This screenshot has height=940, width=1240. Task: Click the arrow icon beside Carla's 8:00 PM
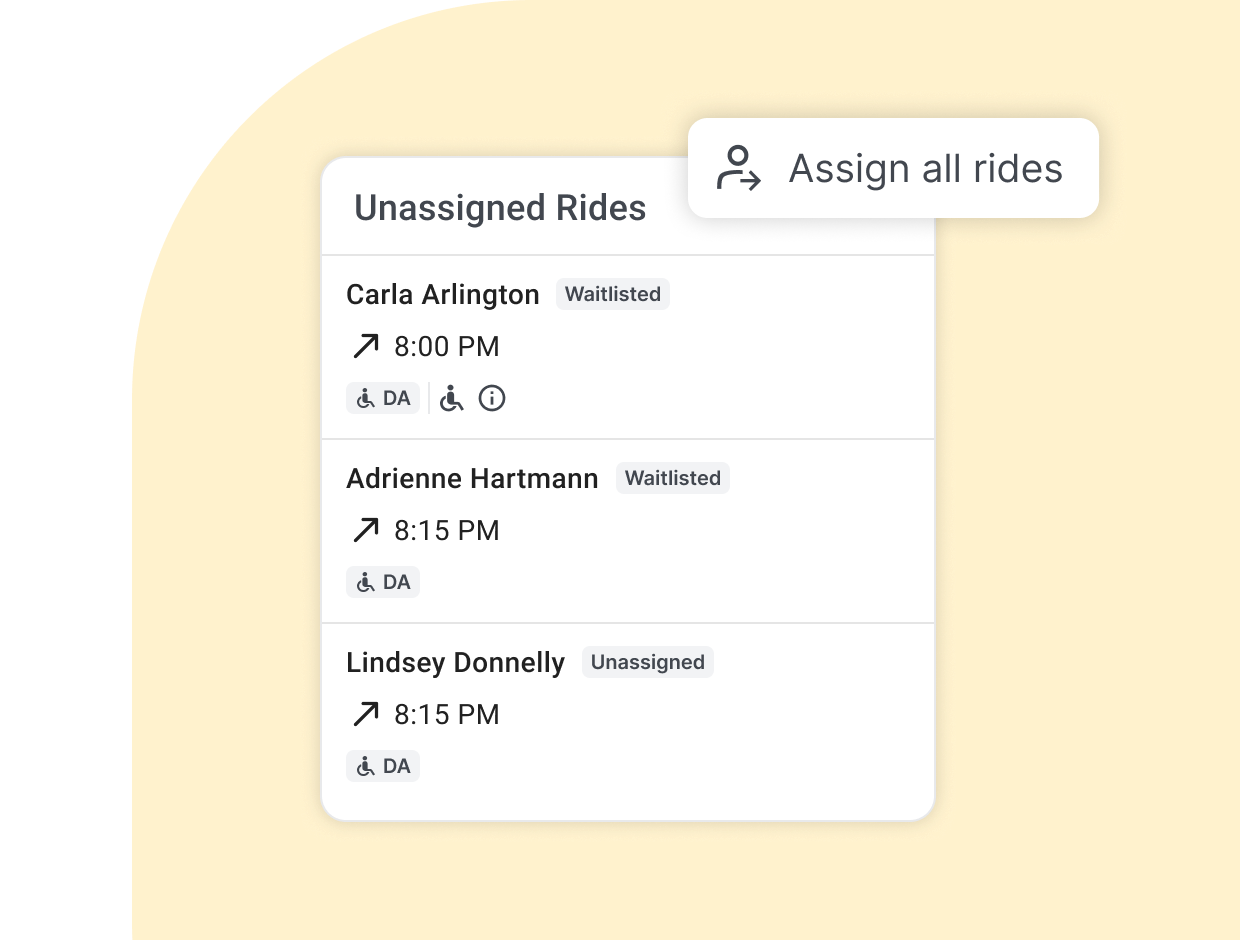click(x=366, y=347)
